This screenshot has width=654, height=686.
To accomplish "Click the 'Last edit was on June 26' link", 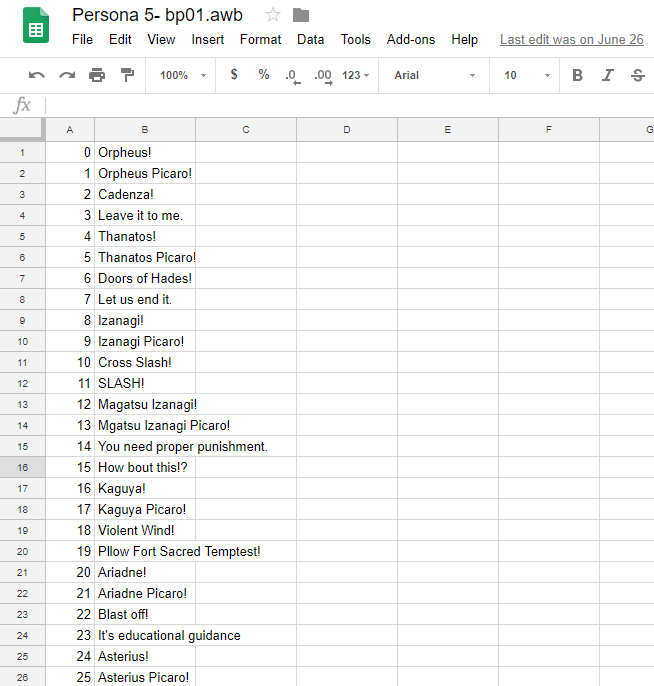I will 571,40.
